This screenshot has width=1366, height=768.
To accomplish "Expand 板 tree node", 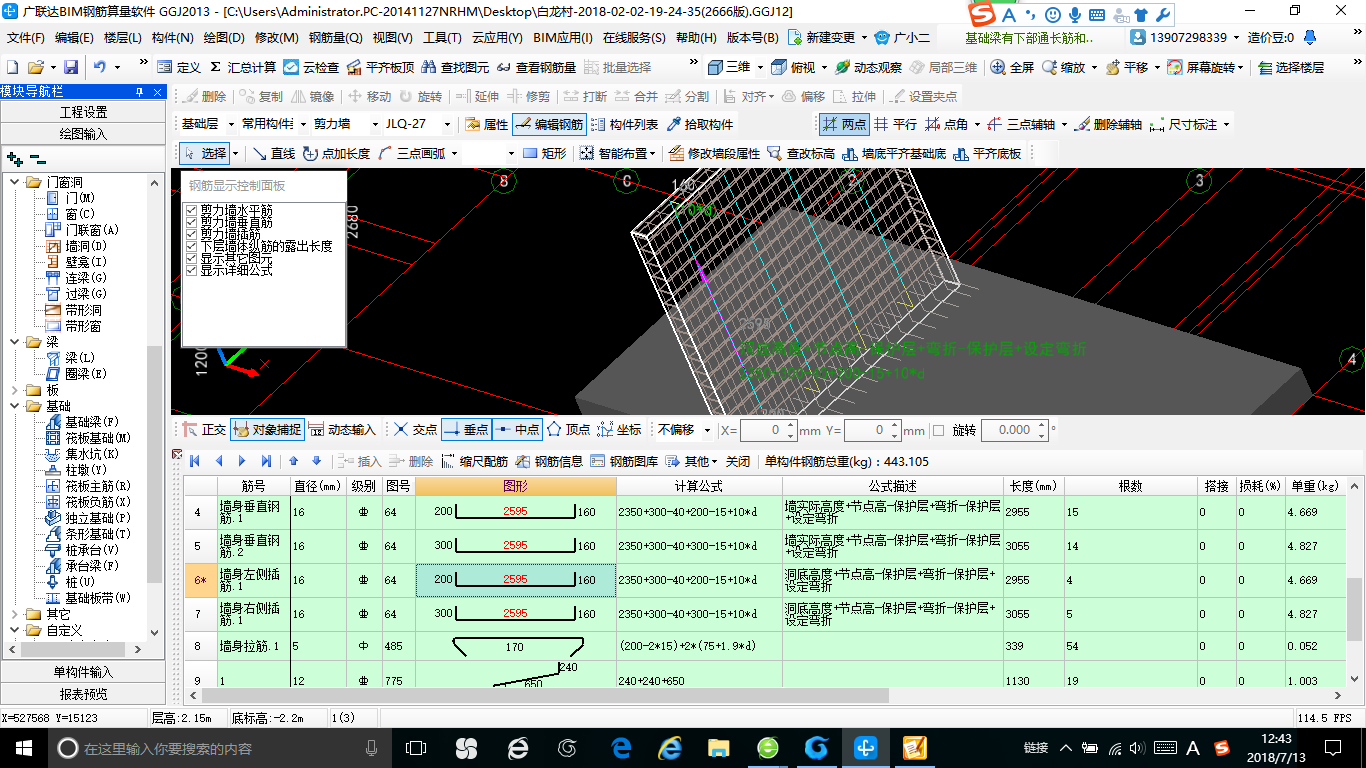I will click(x=15, y=390).
